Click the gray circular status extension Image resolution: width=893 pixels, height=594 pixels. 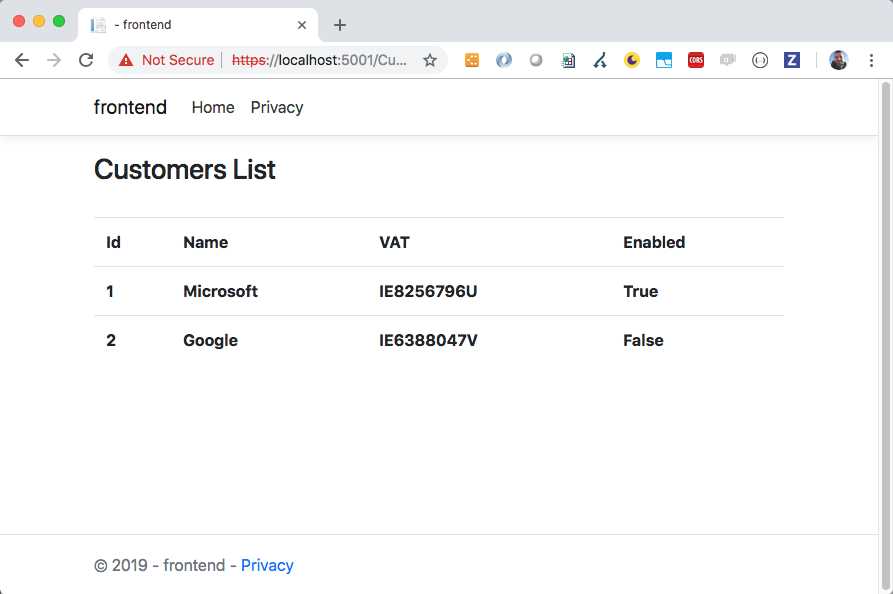[x=760, y=60]
